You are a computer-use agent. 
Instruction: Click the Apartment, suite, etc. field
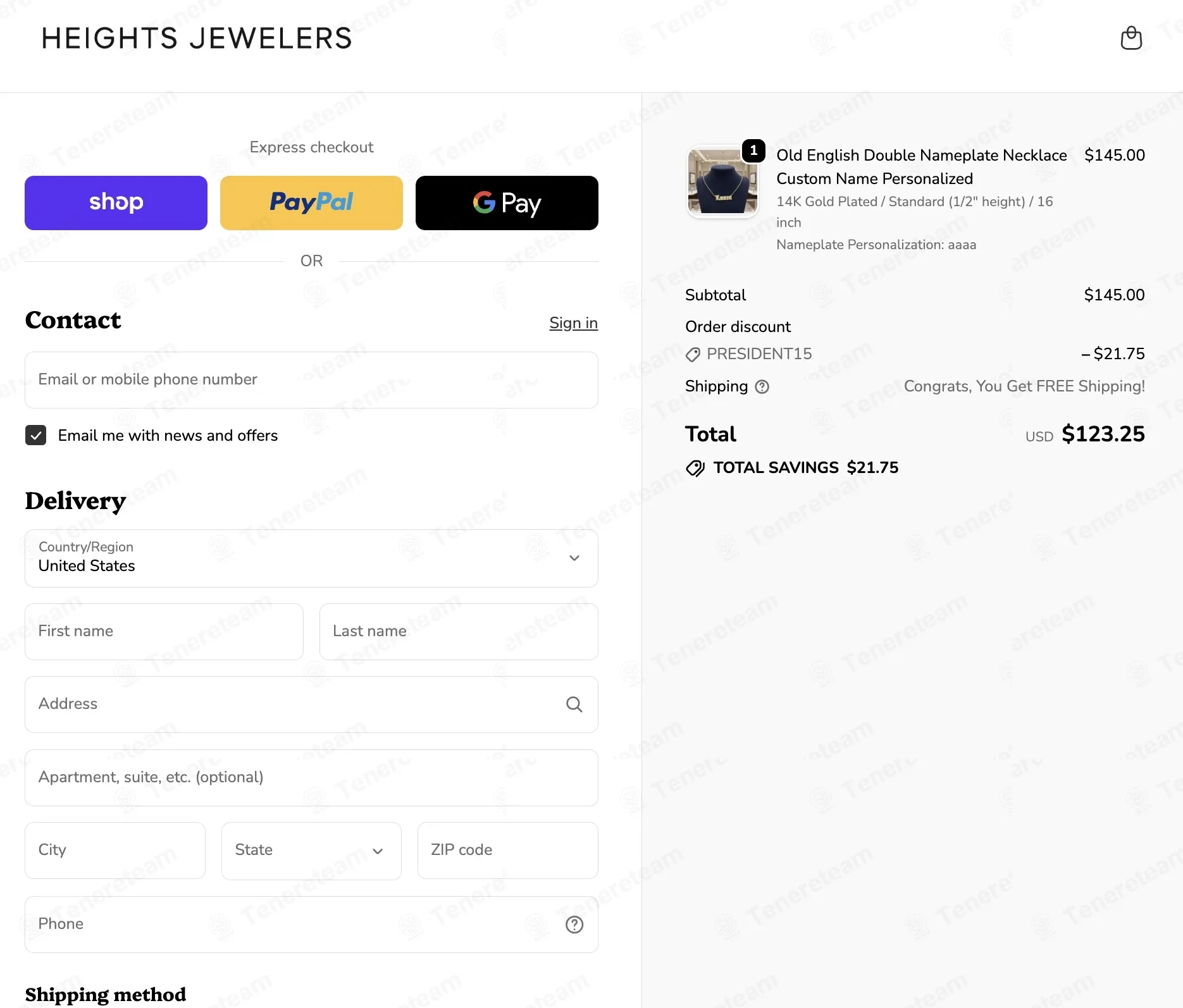click(x=311, y=778)
